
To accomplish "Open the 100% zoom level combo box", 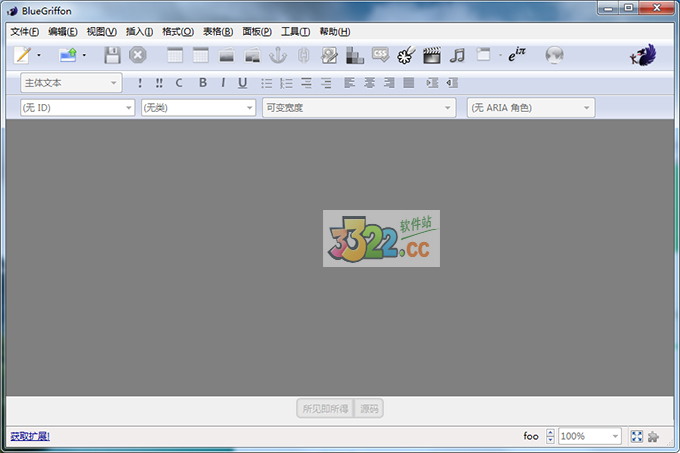I will 589,436.
